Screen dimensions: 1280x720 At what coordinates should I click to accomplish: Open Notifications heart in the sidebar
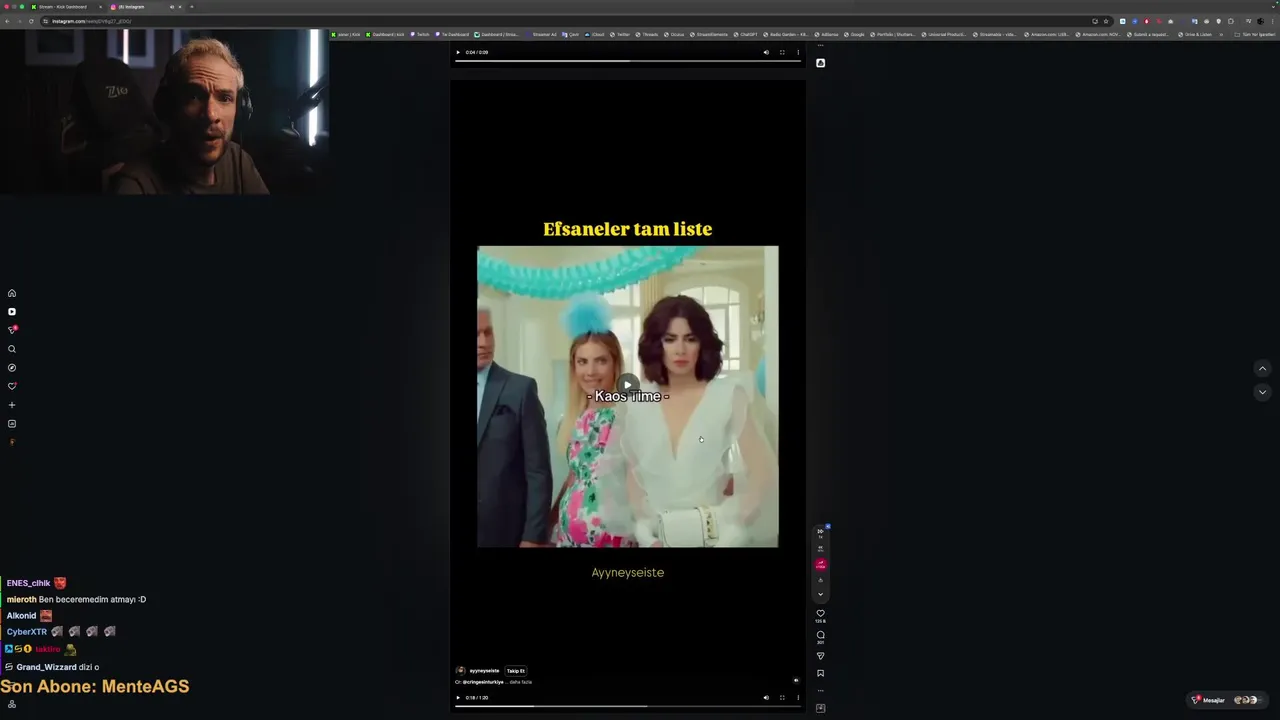12,386
